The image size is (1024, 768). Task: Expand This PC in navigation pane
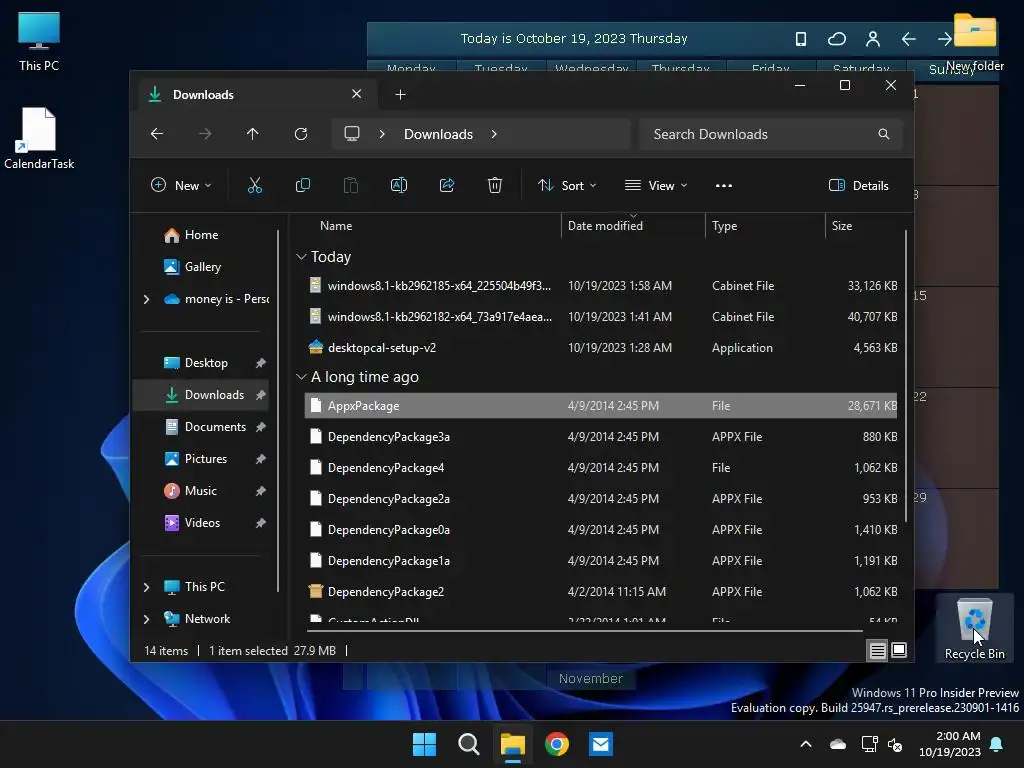click(x=146, y=587)
